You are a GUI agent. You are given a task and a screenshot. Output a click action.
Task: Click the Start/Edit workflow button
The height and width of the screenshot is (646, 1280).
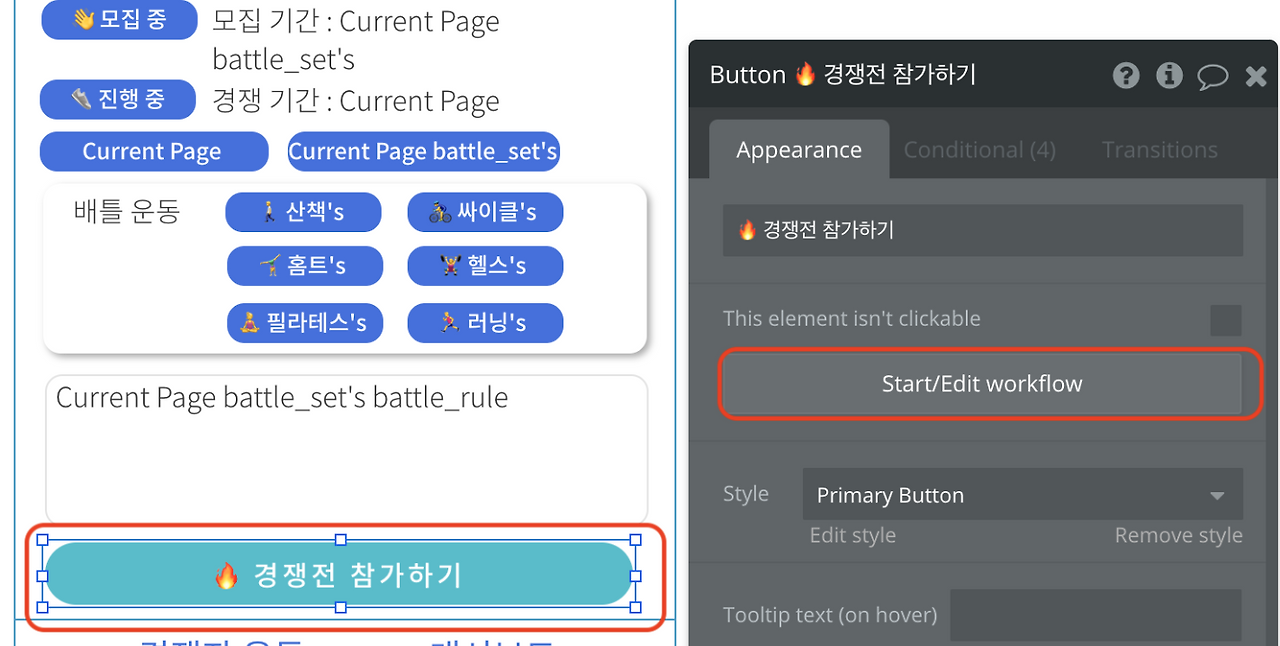tap(982, 383)
